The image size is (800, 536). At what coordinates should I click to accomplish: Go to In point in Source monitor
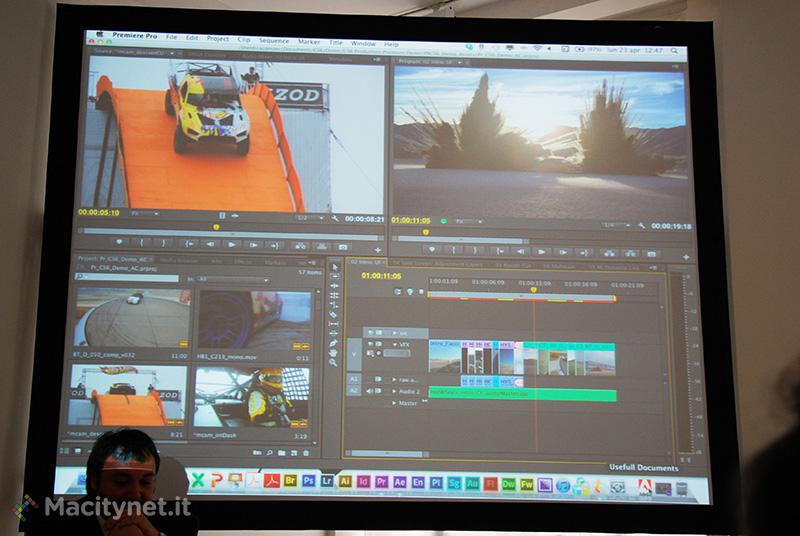pyautogui.click(x=189, y=244)
